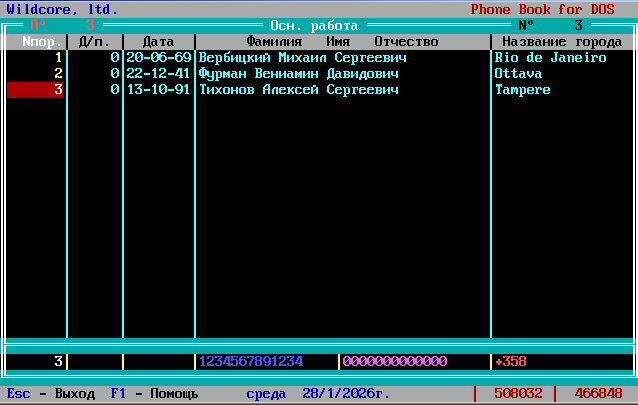Click the 'Фамилия Имя Отчество' column header
The image size is (638, 405).
342,42
